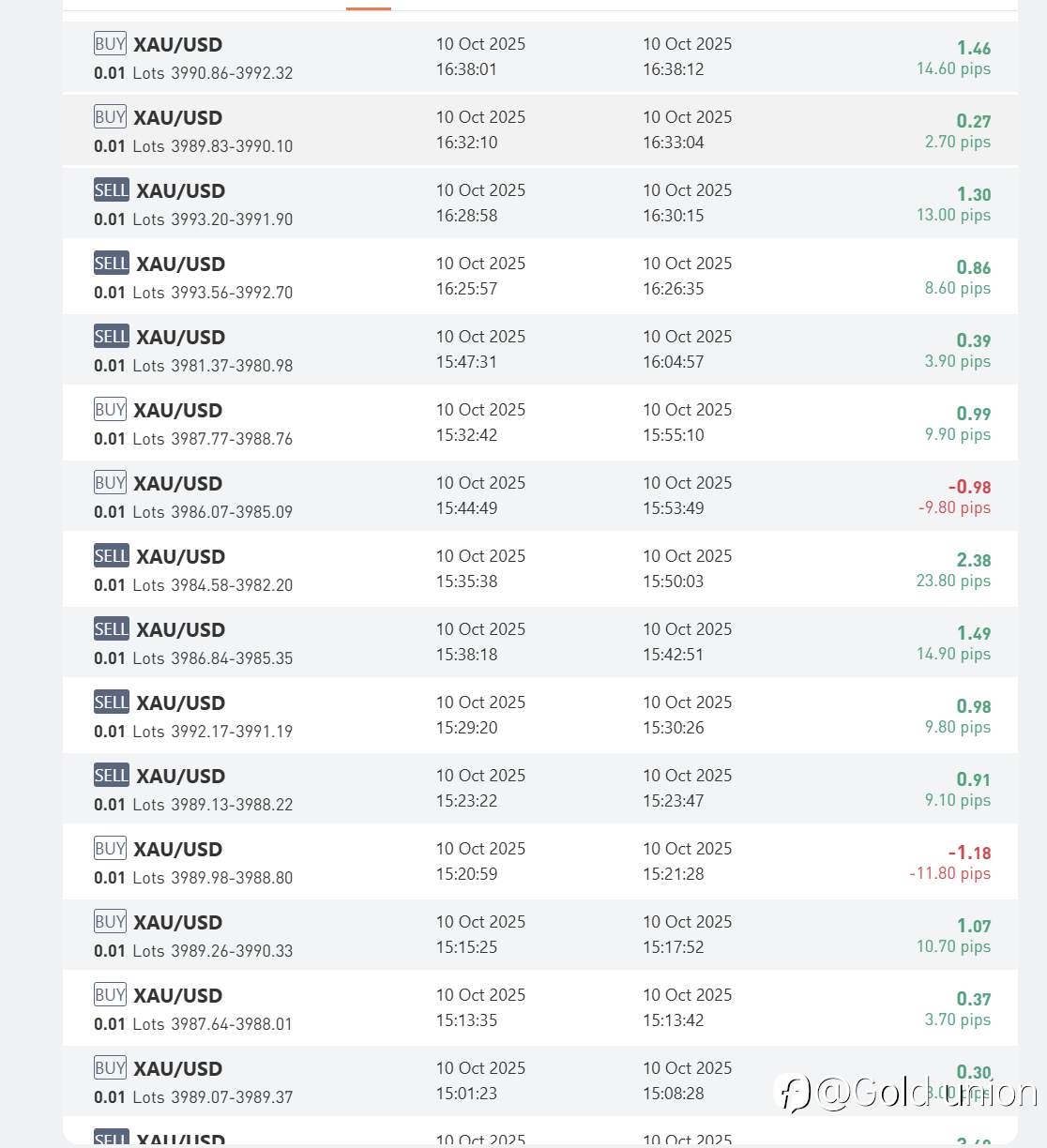This screenshot has width=1047, height=1148.
Task: Click the Gold union watermark logo icon
Action: tap(794, 1093)
